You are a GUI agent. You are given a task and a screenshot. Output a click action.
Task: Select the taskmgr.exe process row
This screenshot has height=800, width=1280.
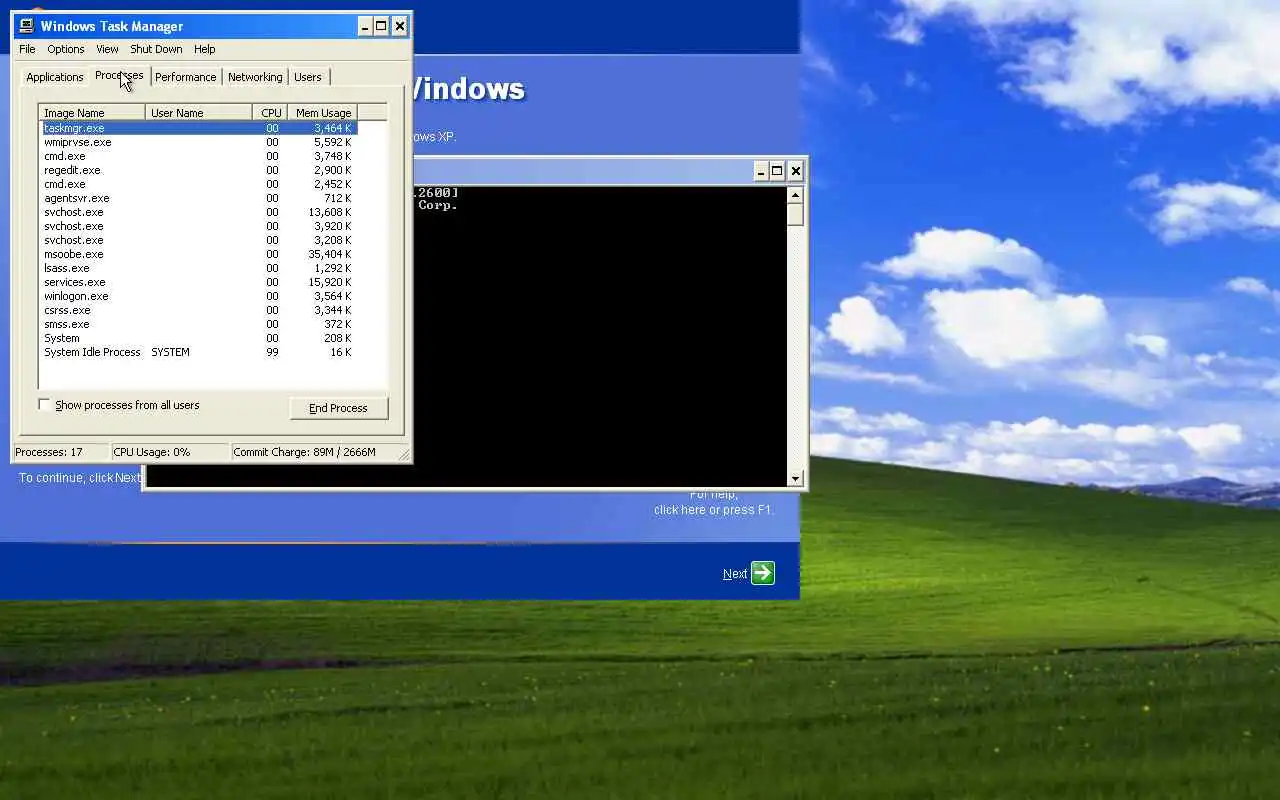point(198,128)
